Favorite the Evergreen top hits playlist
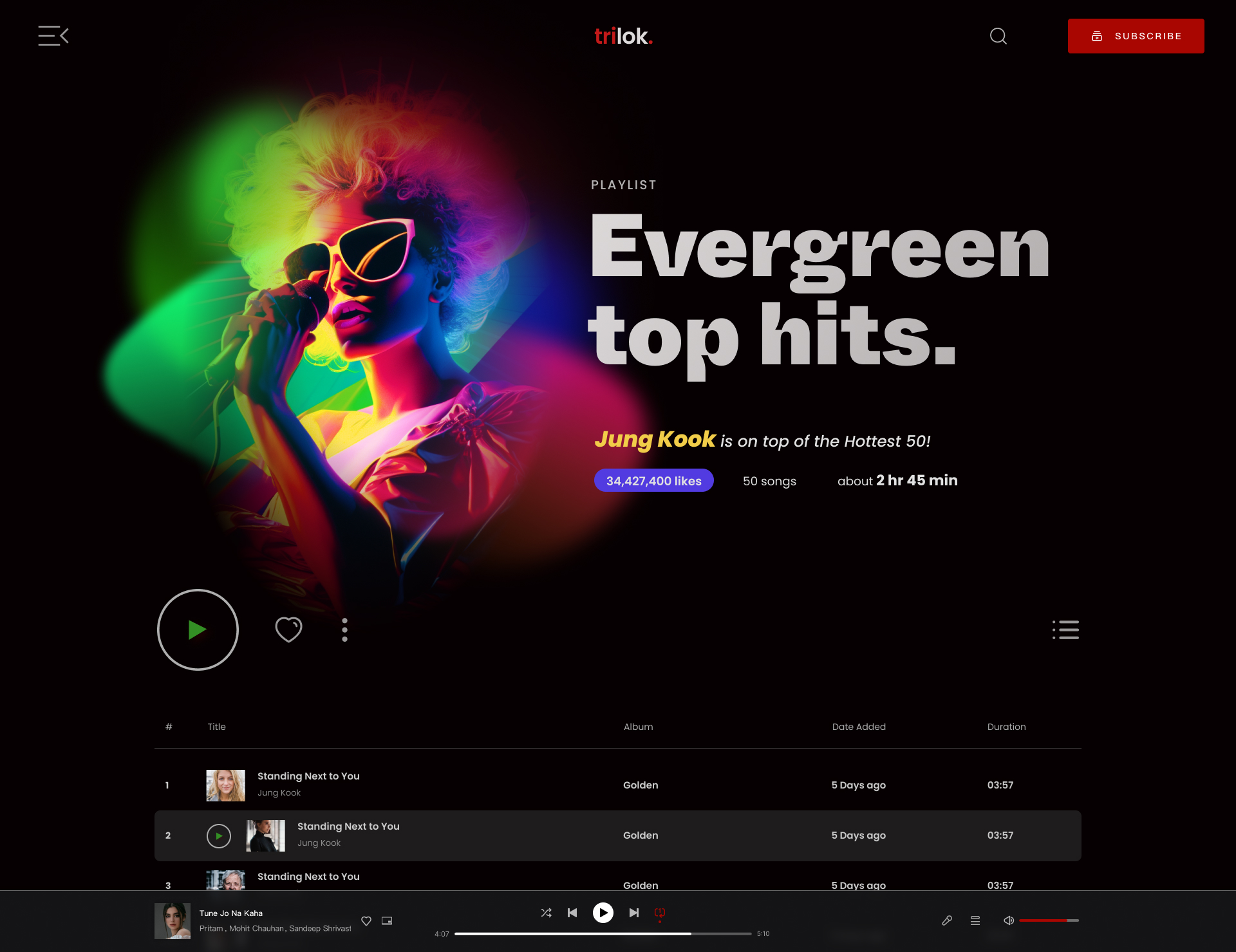 (288, 630)
